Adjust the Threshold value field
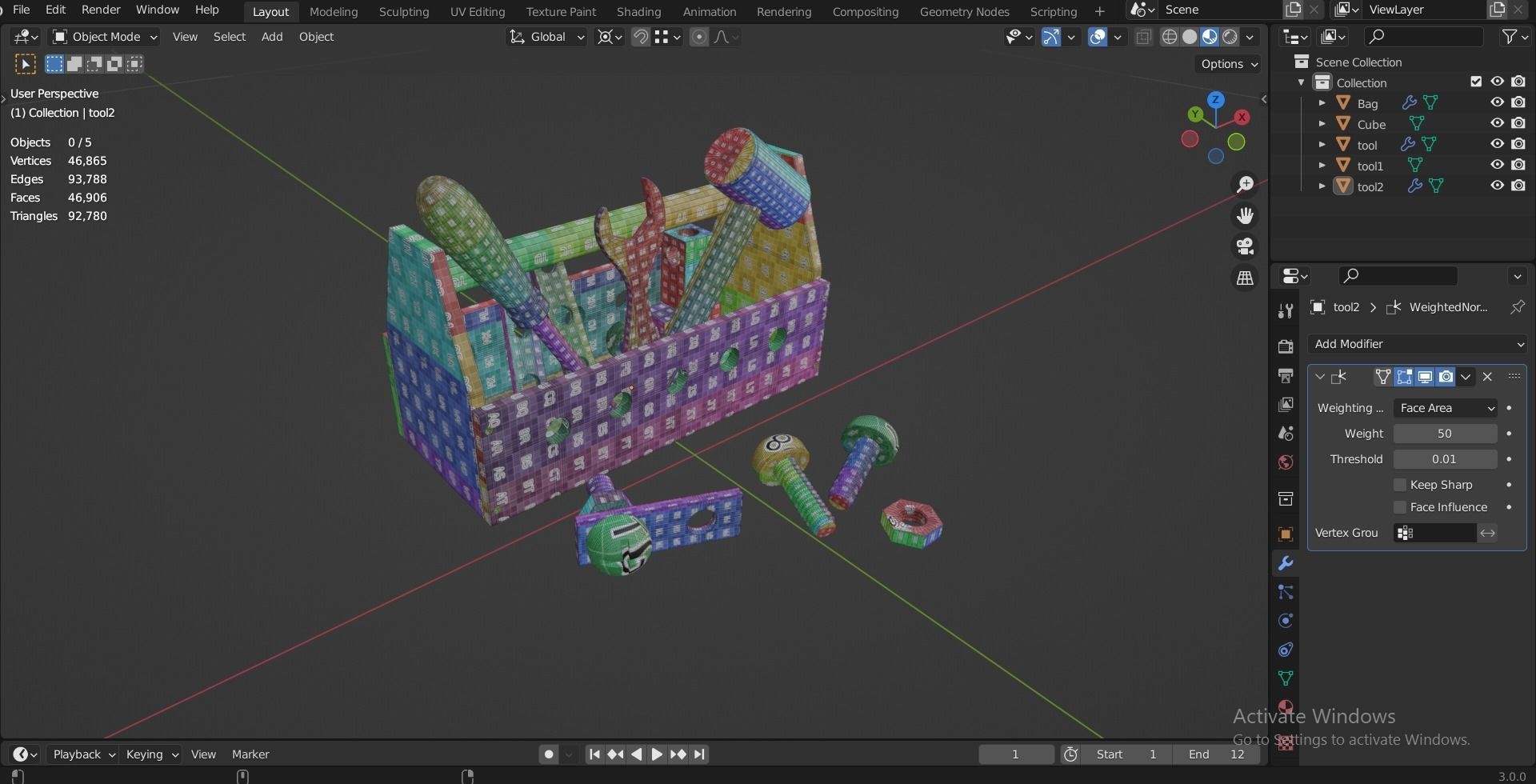The image size is (1536, 784). point(1445,459)
